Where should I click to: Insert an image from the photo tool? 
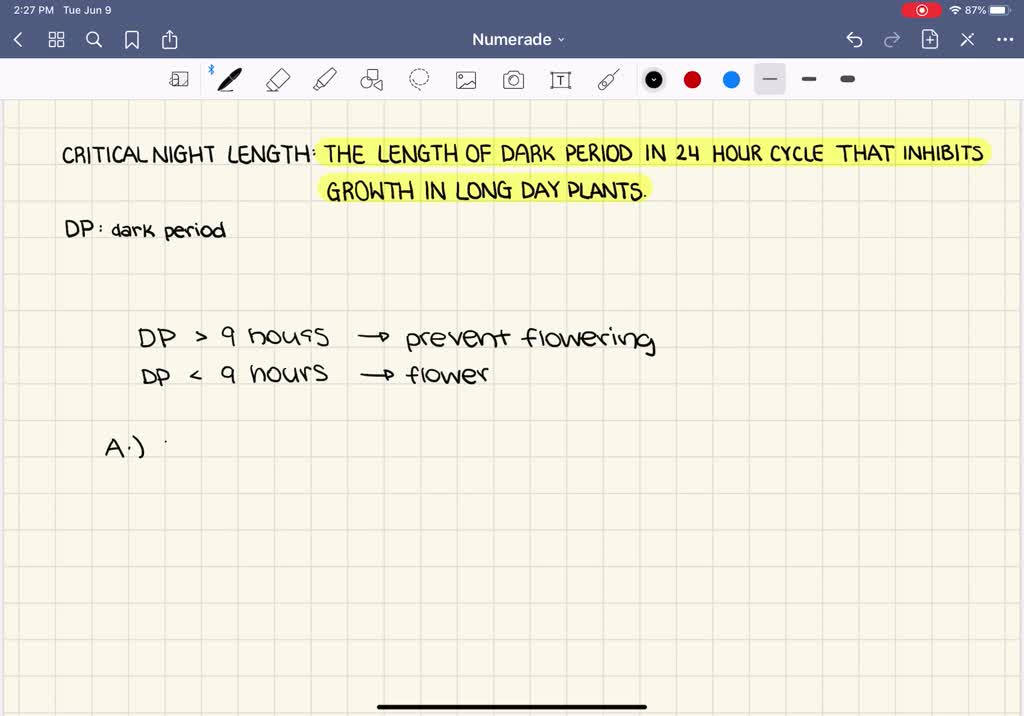point(466,79)
